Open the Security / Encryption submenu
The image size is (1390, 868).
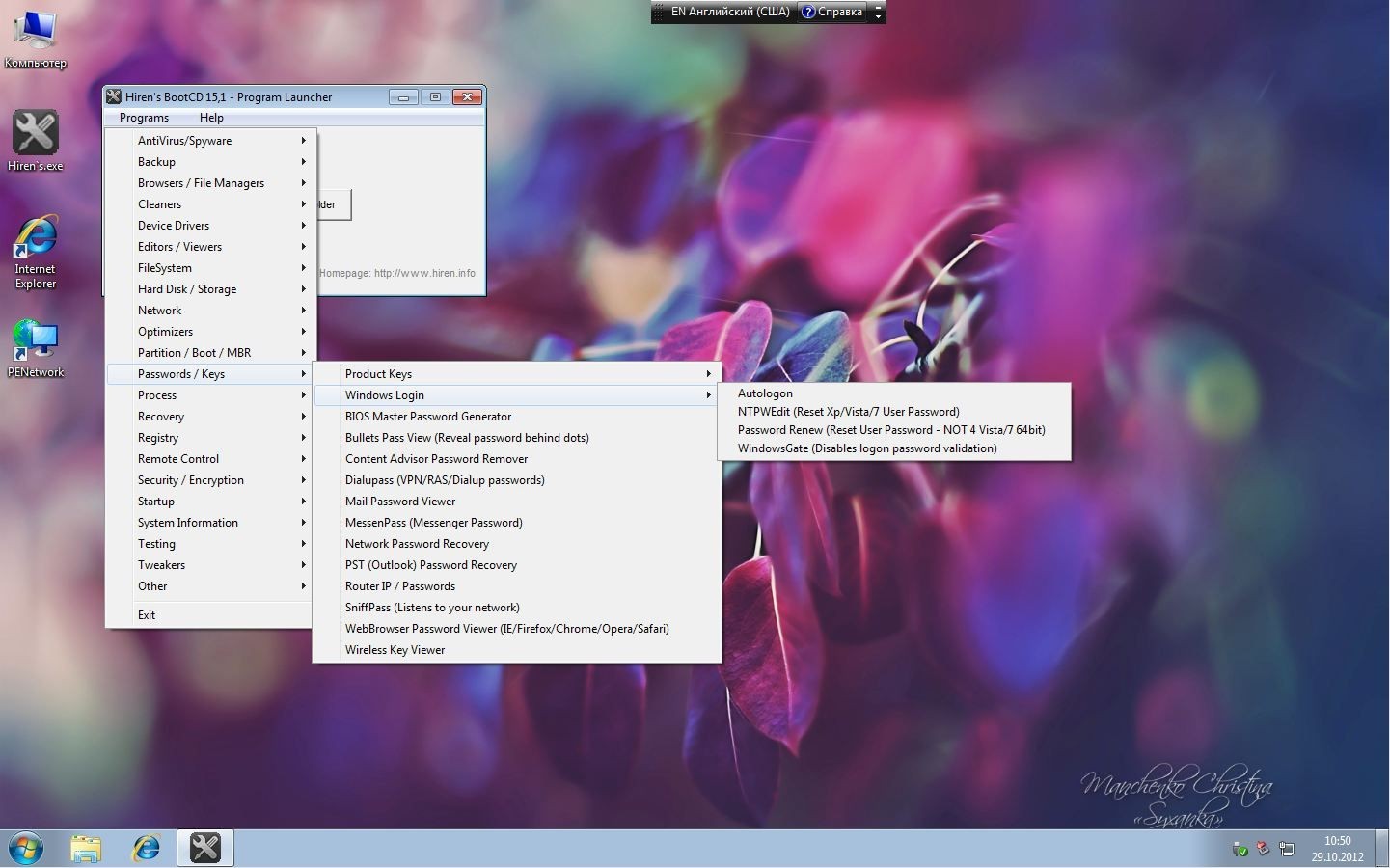click(x=209, y=480)
